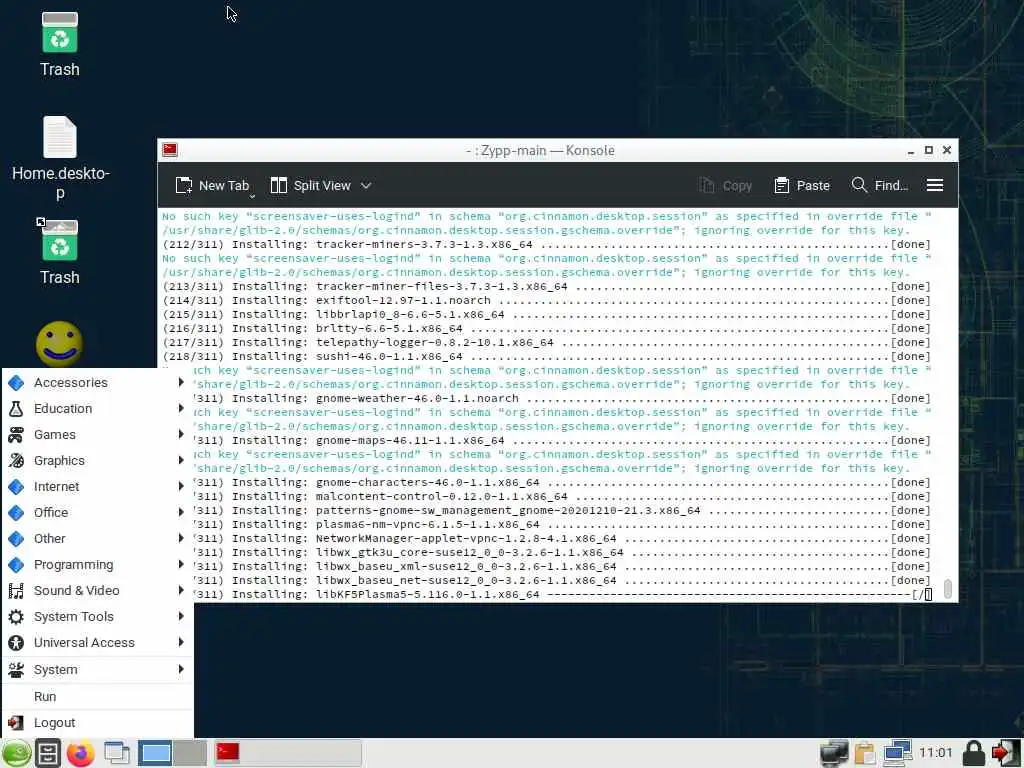Open the Graphics menu category
This screenshot has height=768, width=1024.
coord(97,460)
